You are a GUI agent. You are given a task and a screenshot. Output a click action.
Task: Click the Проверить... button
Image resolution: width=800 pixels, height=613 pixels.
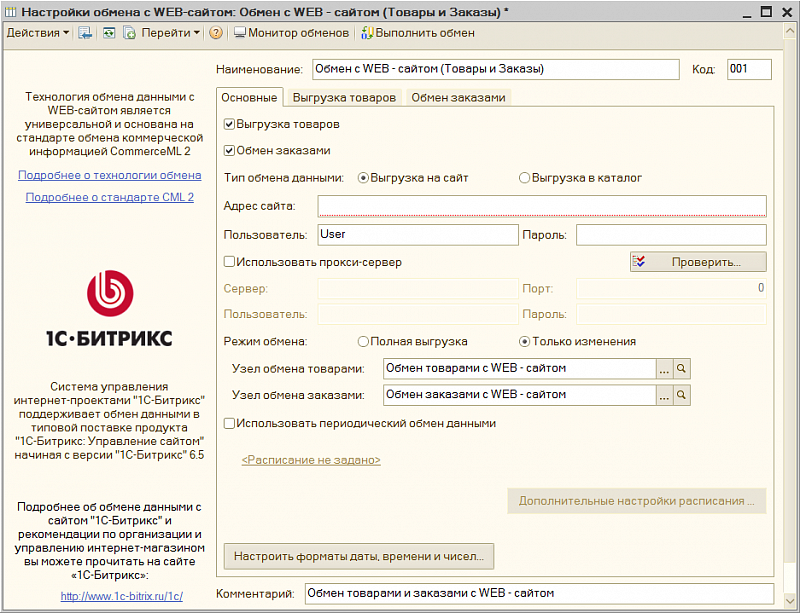698,262
